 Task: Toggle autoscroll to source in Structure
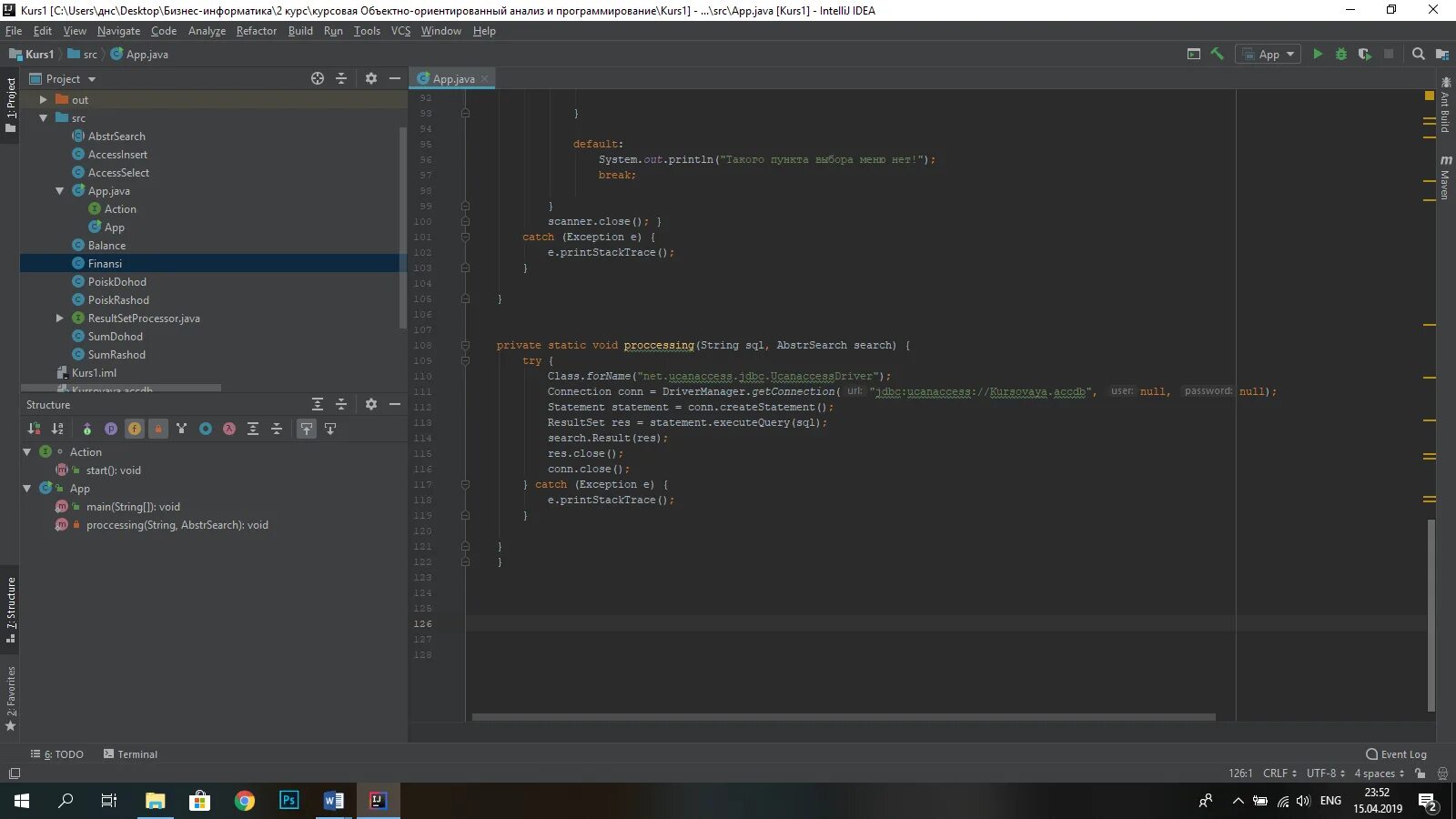pos(307,429)
